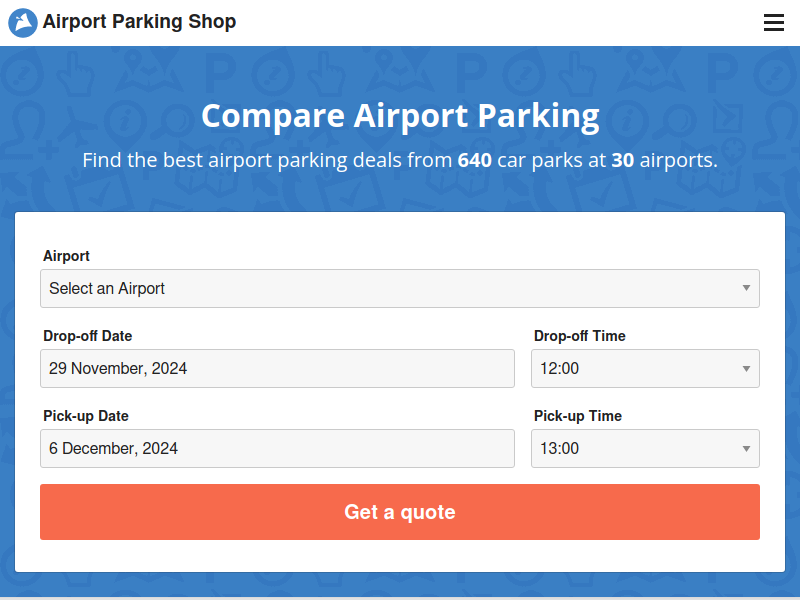
Task: Open the hamburger menu icon
Action: [x=773, y=22]
